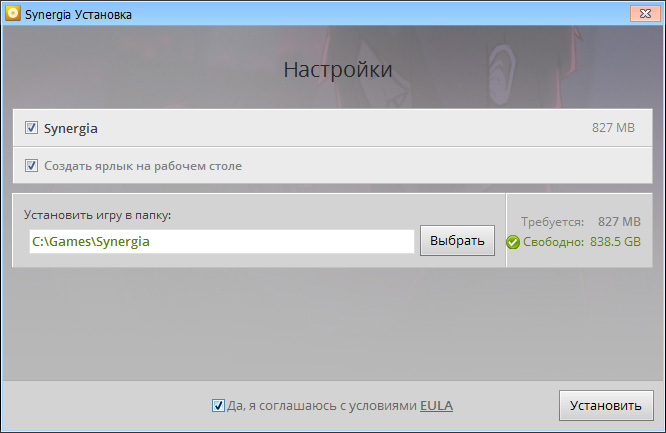Click the 'Свободно:' label
Image resolution: width=666 pixels, height=433 pixels.
(553, 242)
